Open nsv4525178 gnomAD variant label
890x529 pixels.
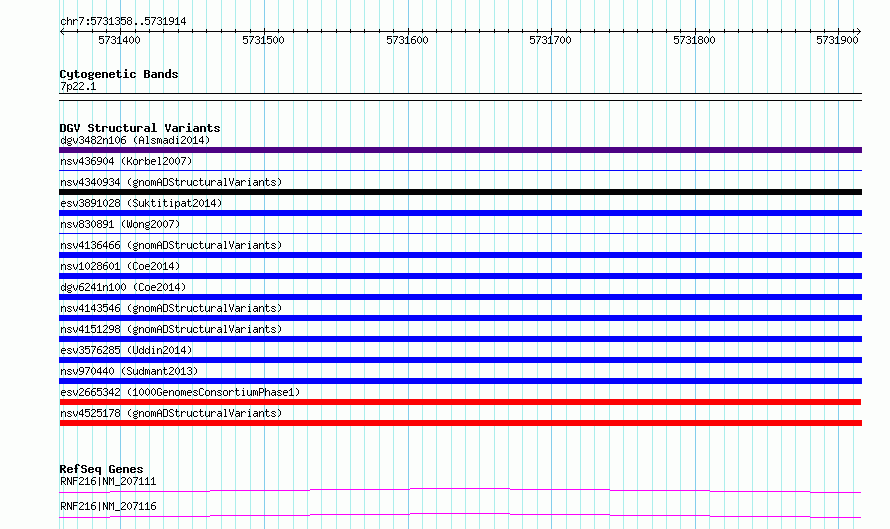coord(171,413)
